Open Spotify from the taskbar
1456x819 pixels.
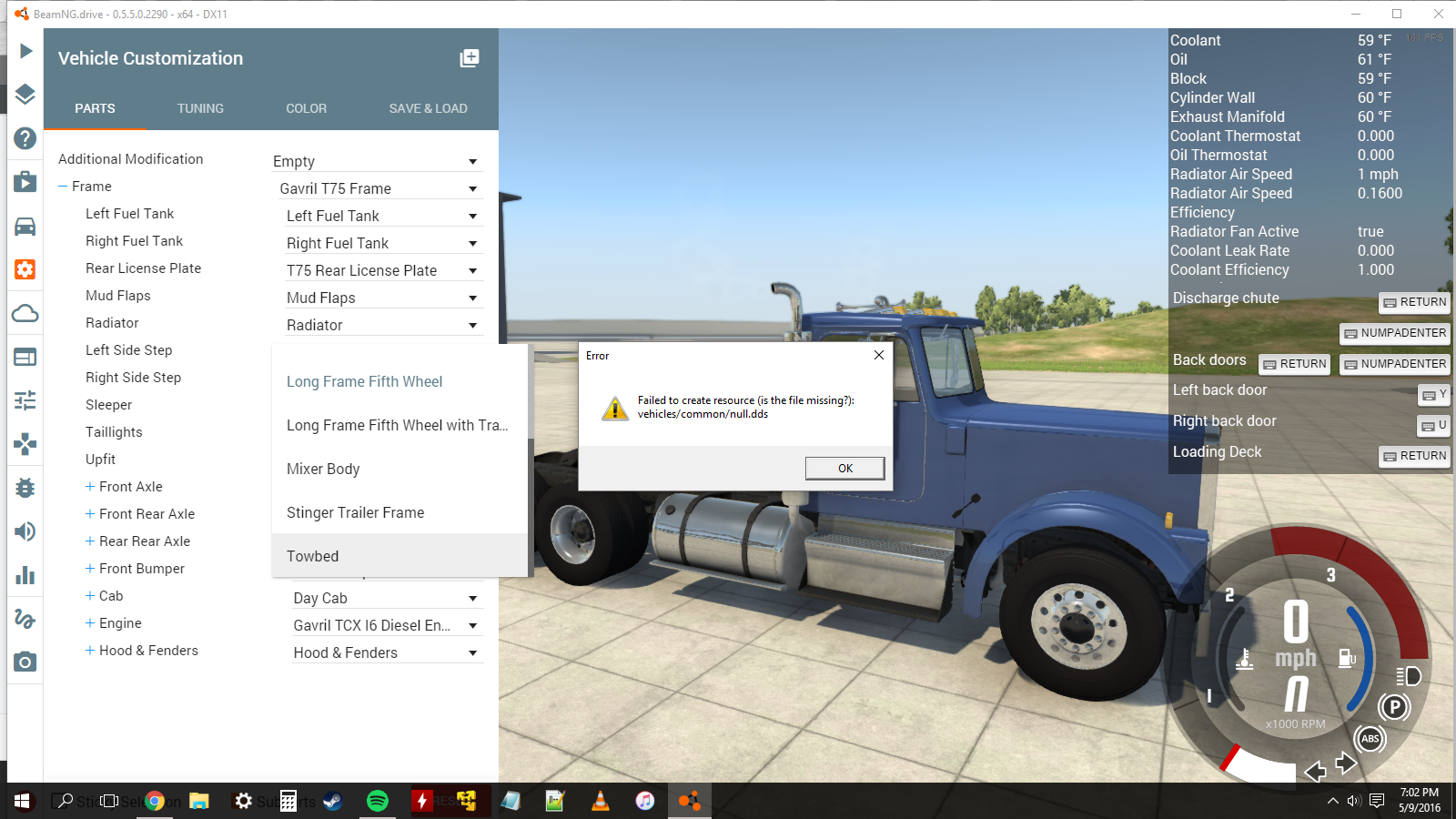click(x=377, y=801)
